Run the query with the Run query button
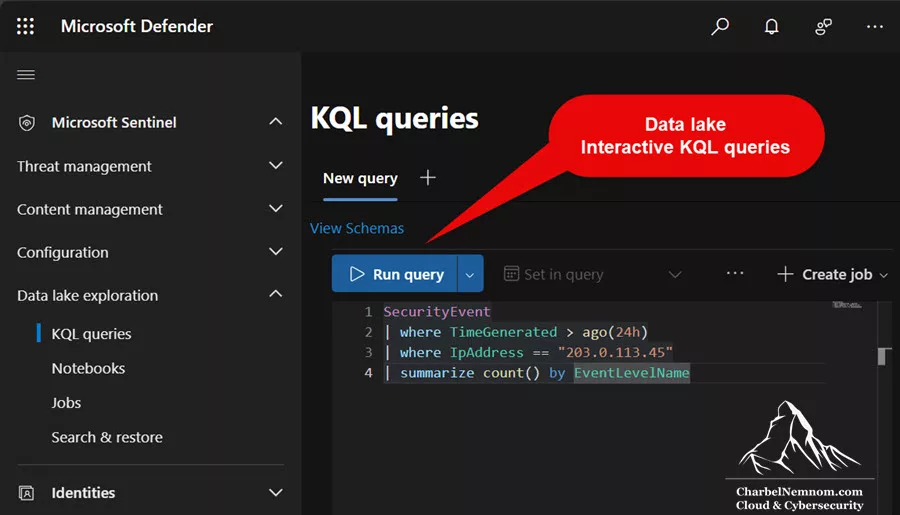 tap(394, 274)
